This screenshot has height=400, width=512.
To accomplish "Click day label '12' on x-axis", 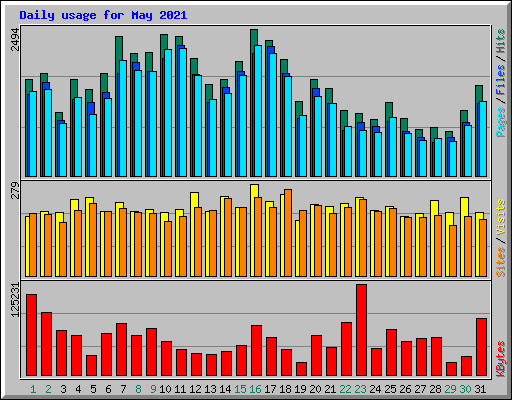I will [x=195, y=389].
